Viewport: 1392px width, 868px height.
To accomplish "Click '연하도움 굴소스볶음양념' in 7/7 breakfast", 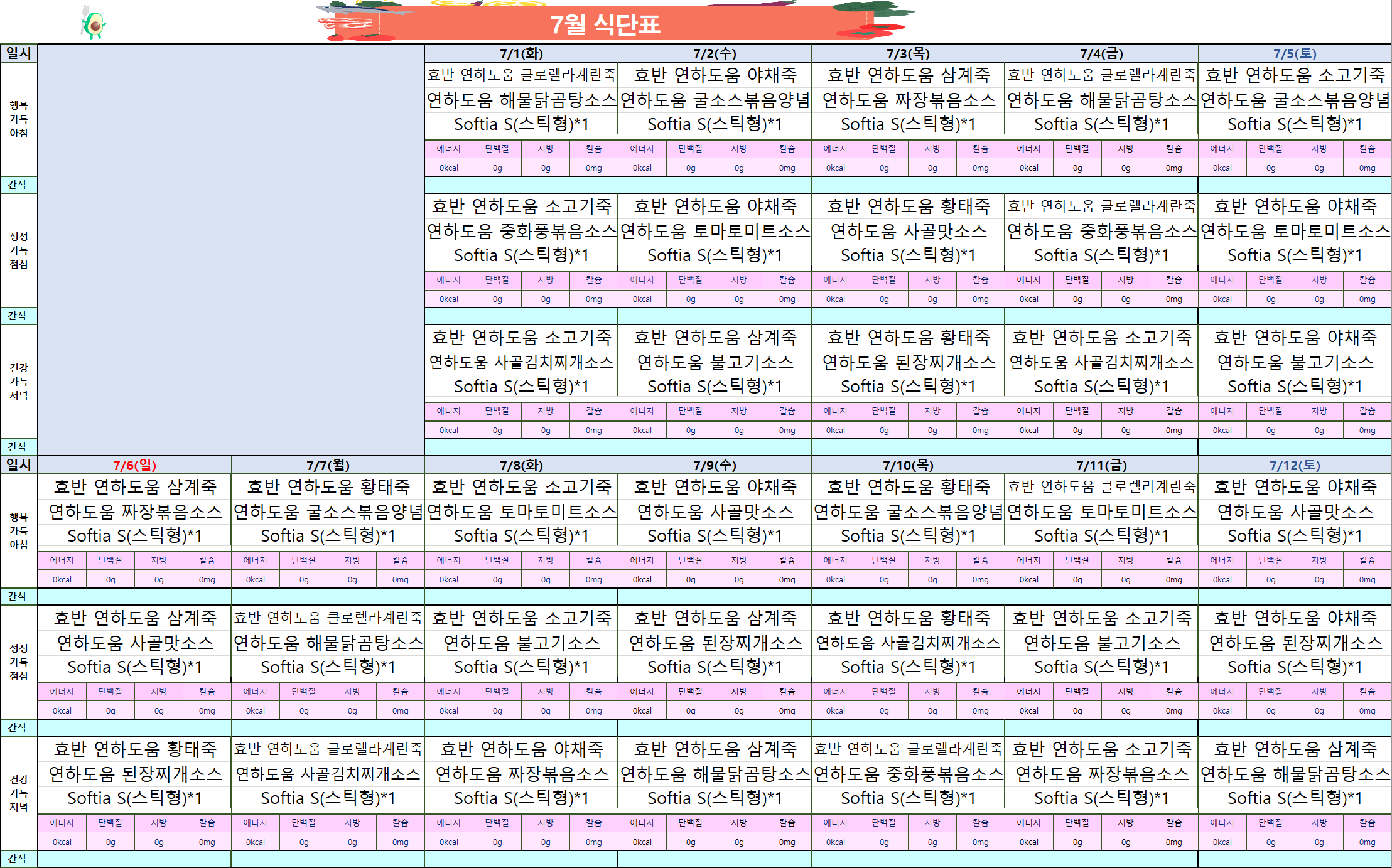I will click(x=328, y=512).
